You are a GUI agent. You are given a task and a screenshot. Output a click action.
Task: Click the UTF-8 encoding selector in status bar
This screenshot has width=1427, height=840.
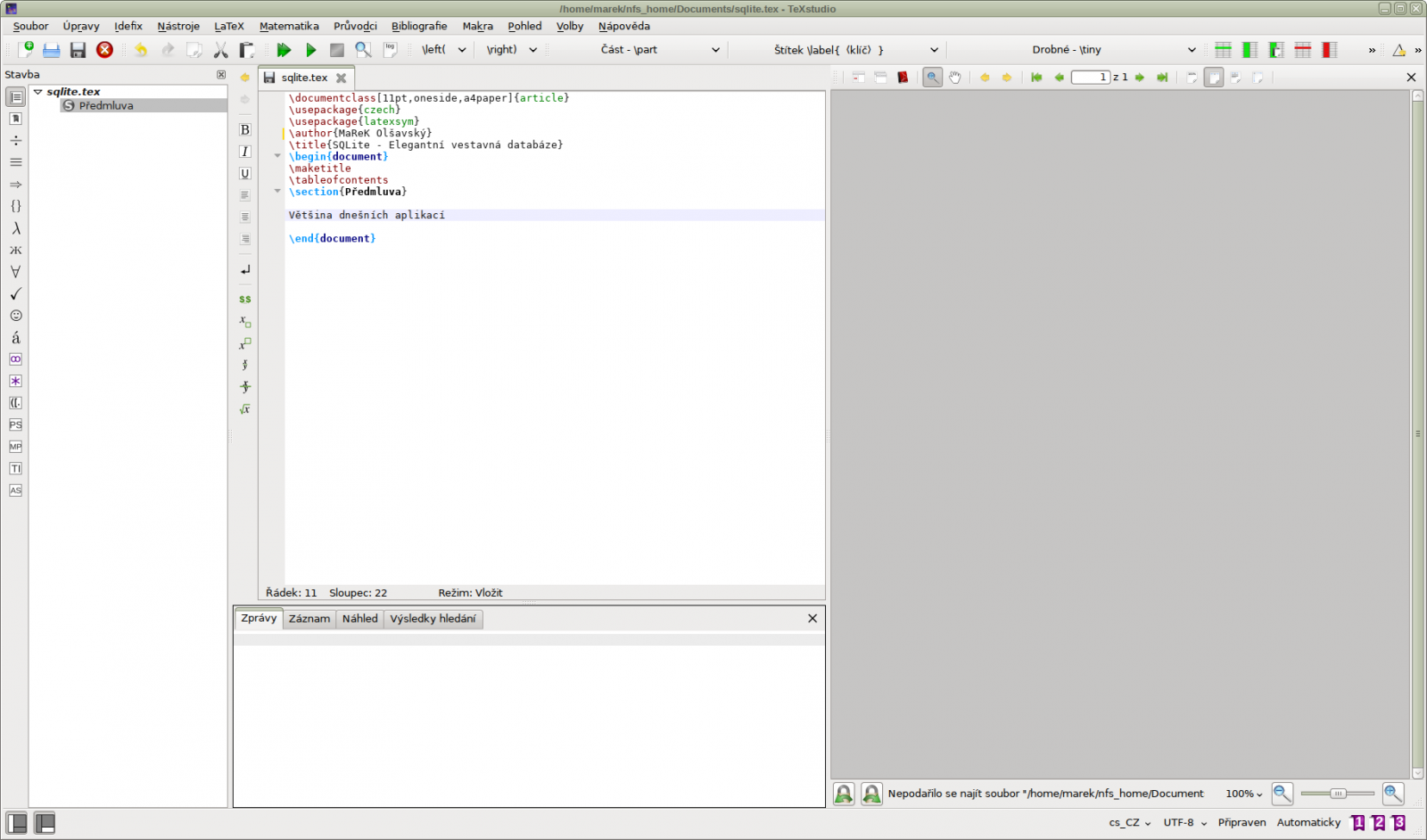coord(1184,822)
